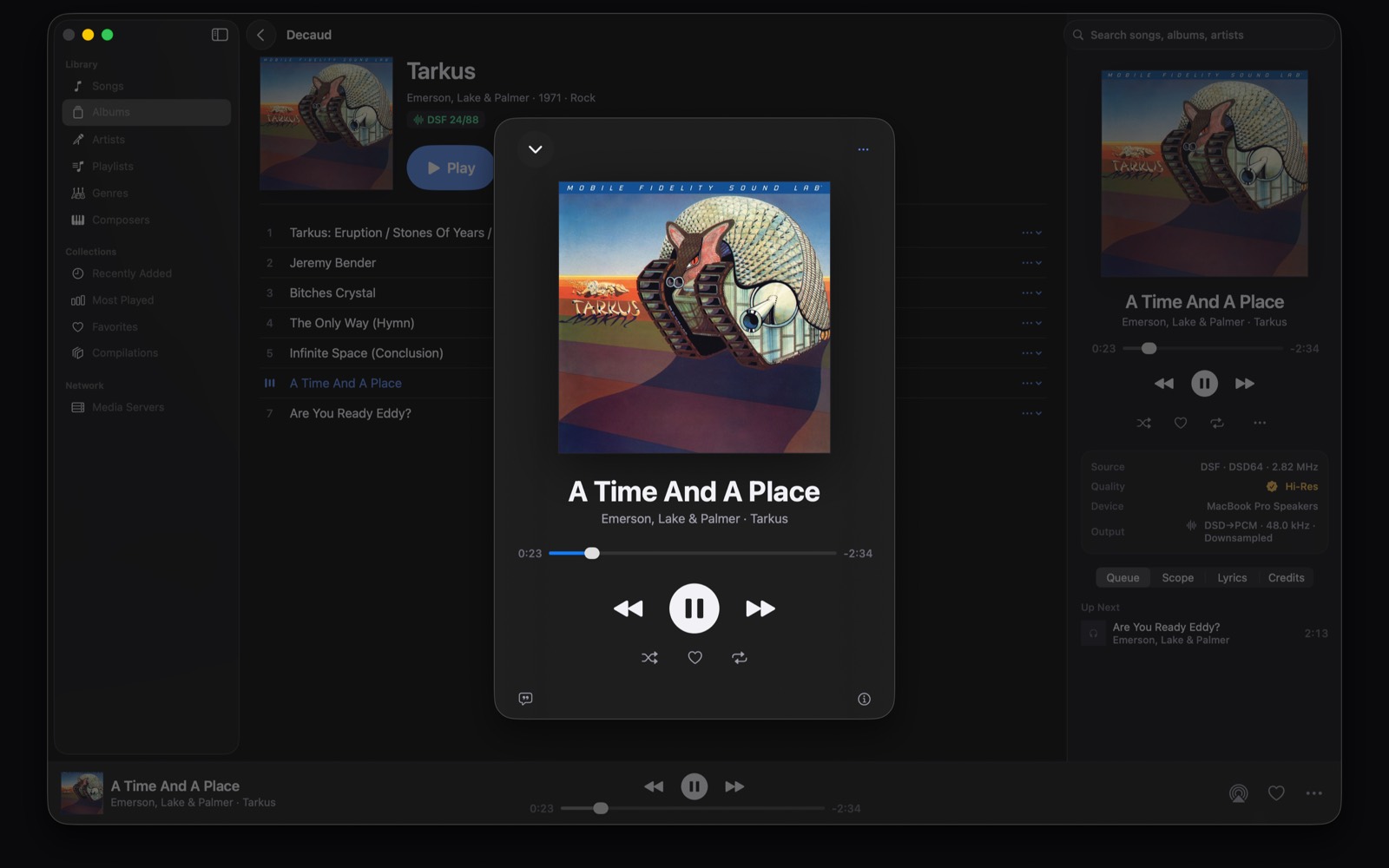Next track in right sidebar player

pyautogui.click(x=1244, y=384)
